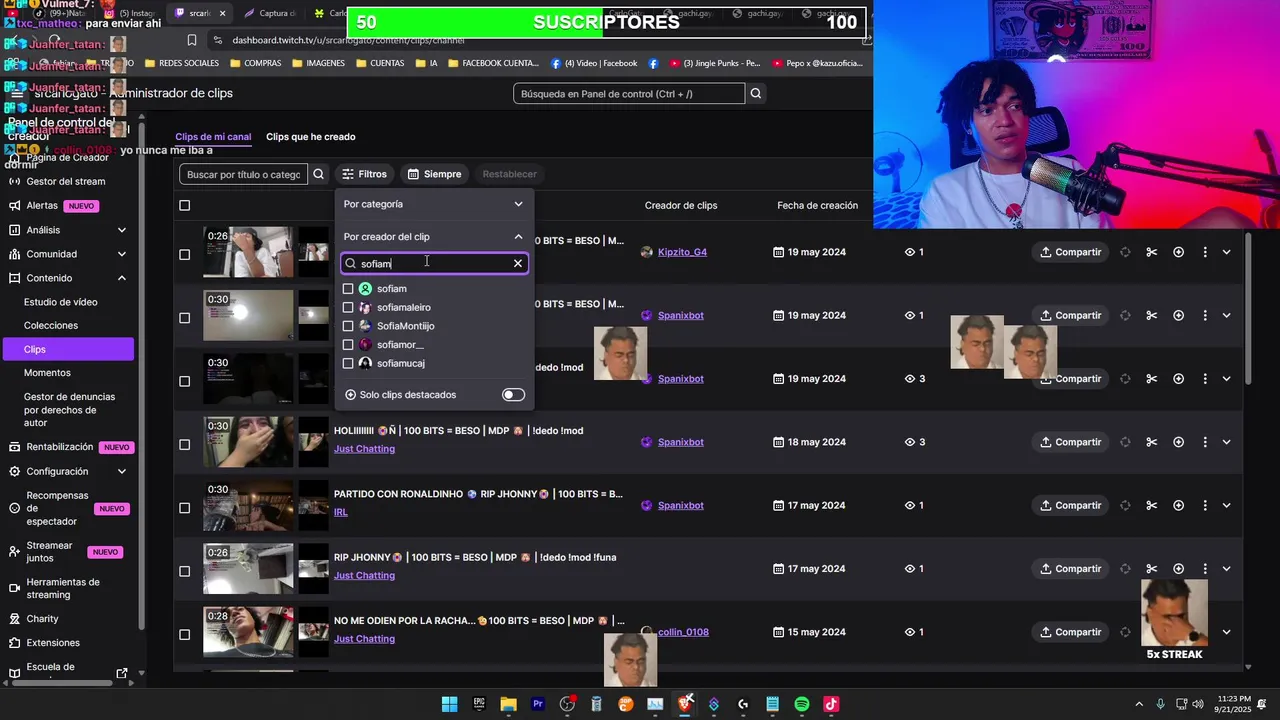Image resolution: width=1280 pixels, height=720 pixels.
Task: Open Colecciones menu item
Action: (51, 325)
